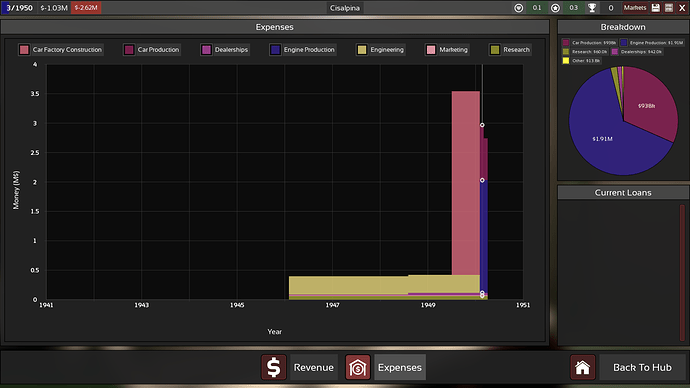Viewport: 690px width, 388px height.
Task: Click the 1949 x-axis label
Action: [428, 305]
